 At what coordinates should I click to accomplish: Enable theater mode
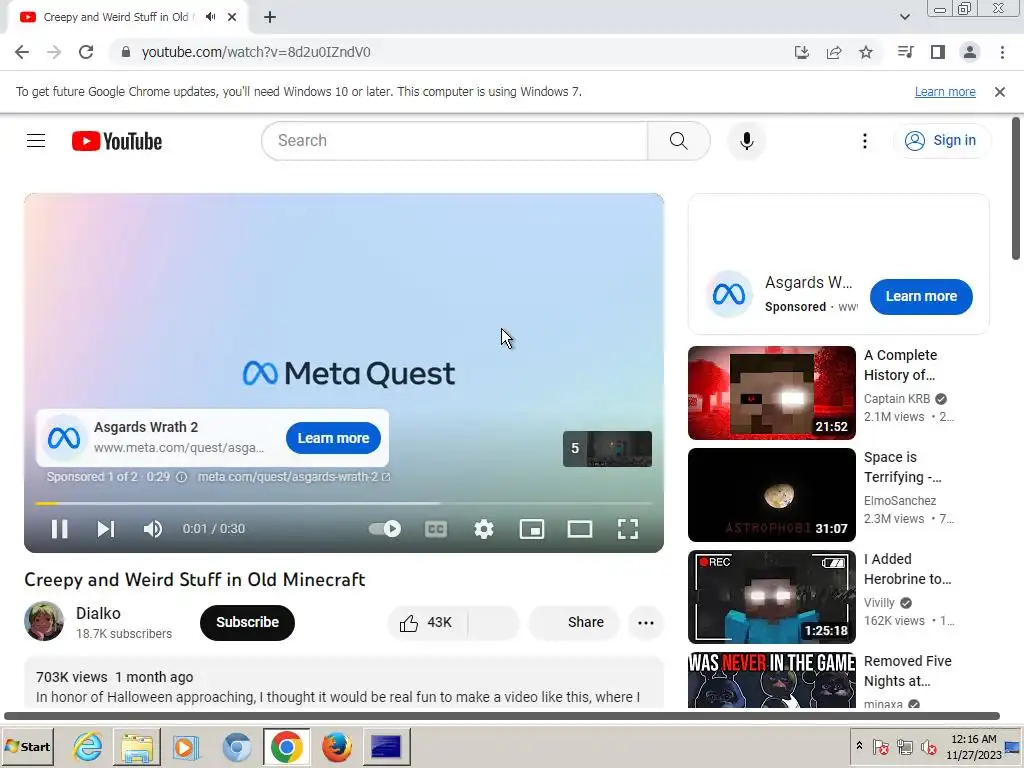[580, 529]
